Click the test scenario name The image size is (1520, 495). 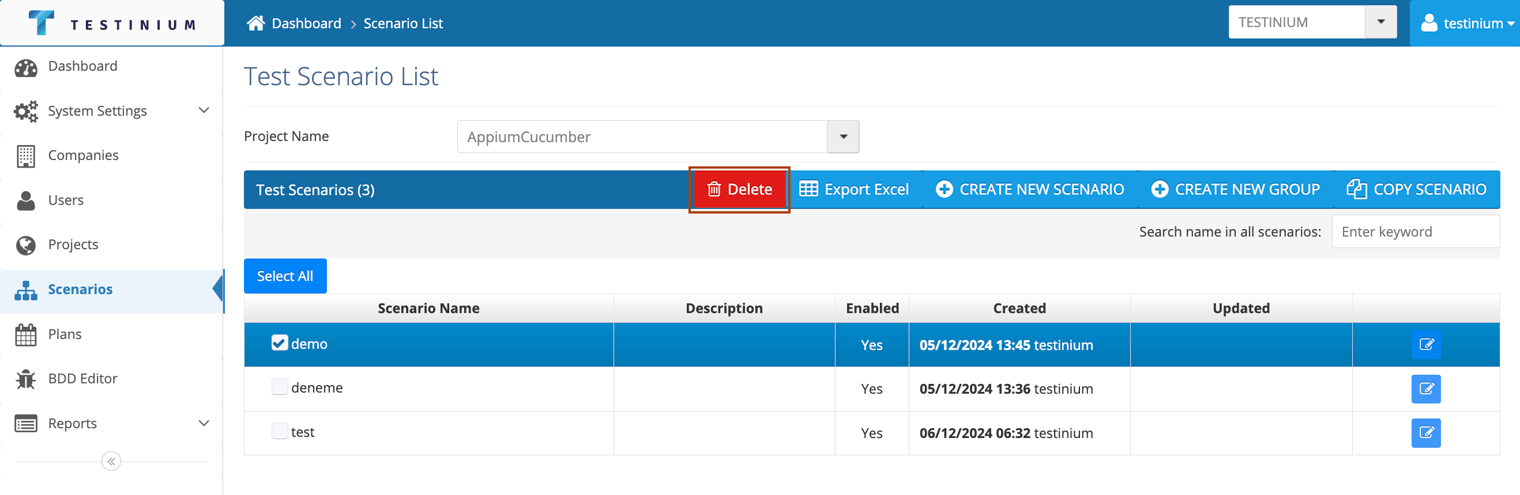(303, 432)
